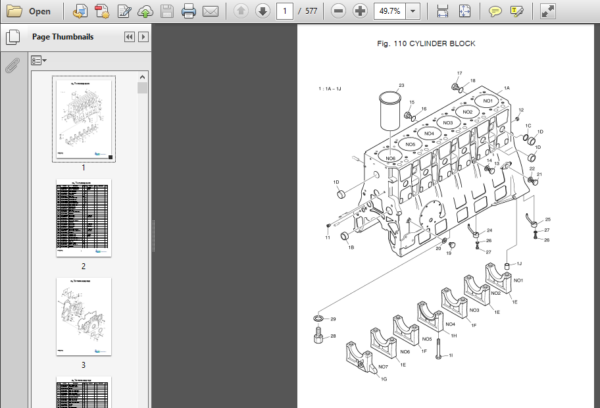Click the Open text button
This screenshot has height=408, width=600.
pyautogui.click(x=40, y=11)
